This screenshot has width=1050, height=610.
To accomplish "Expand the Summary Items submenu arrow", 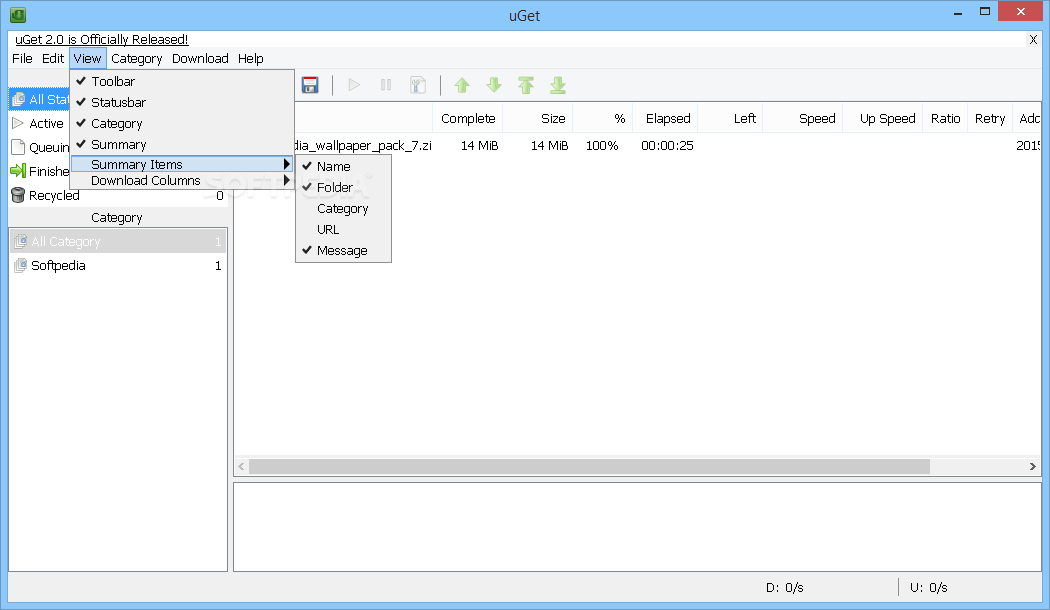I will pyautogui.click(x=287, y=164).
